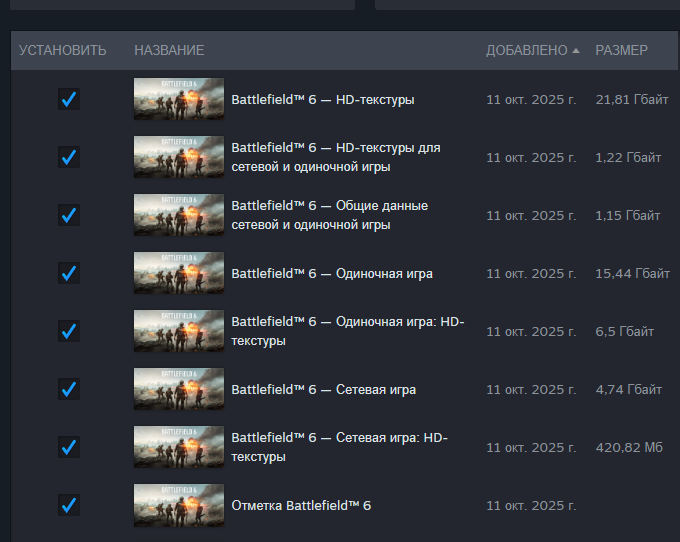Toggle checkbox for Отметка Battlefield 6

click(69, 505)
